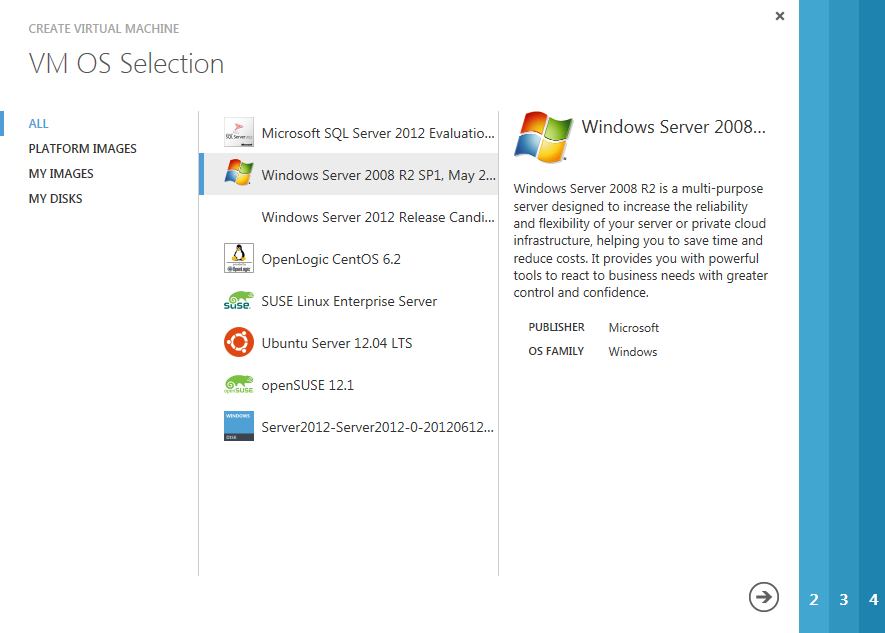The width and height of the screenshot is (885, 633).
Task: Click the Ubuntu orange circle icon
Action: [x=239, y=342]
